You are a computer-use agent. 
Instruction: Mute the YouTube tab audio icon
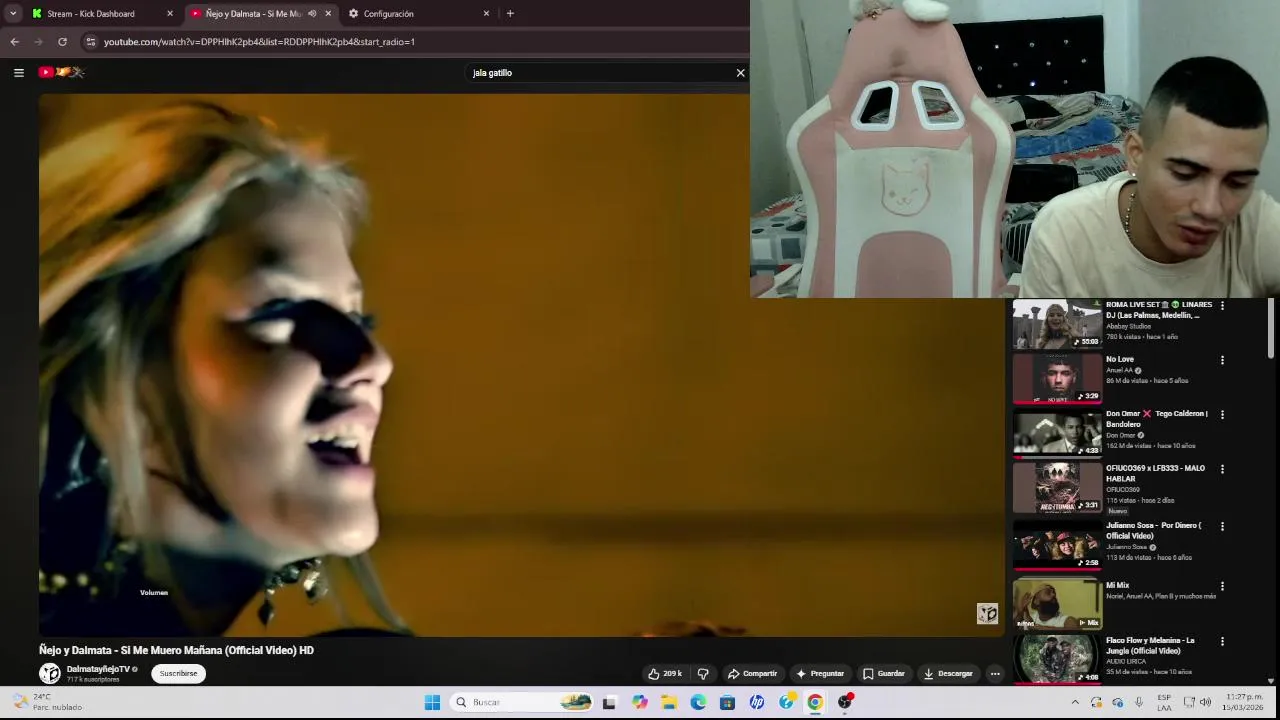tap(312, 14)
